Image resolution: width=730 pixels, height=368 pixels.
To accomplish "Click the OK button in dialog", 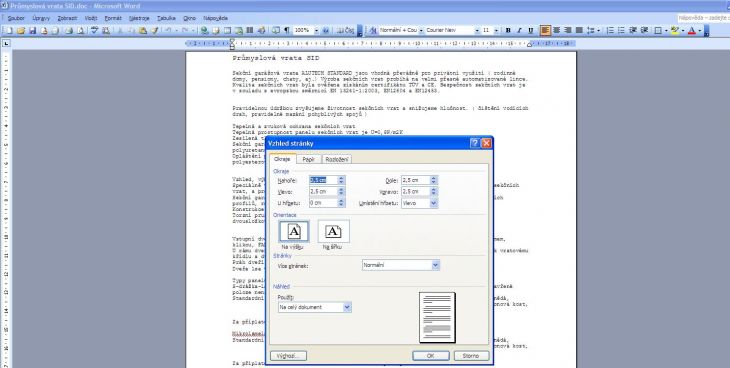I will pyautogui.click(x=431, y=356).
